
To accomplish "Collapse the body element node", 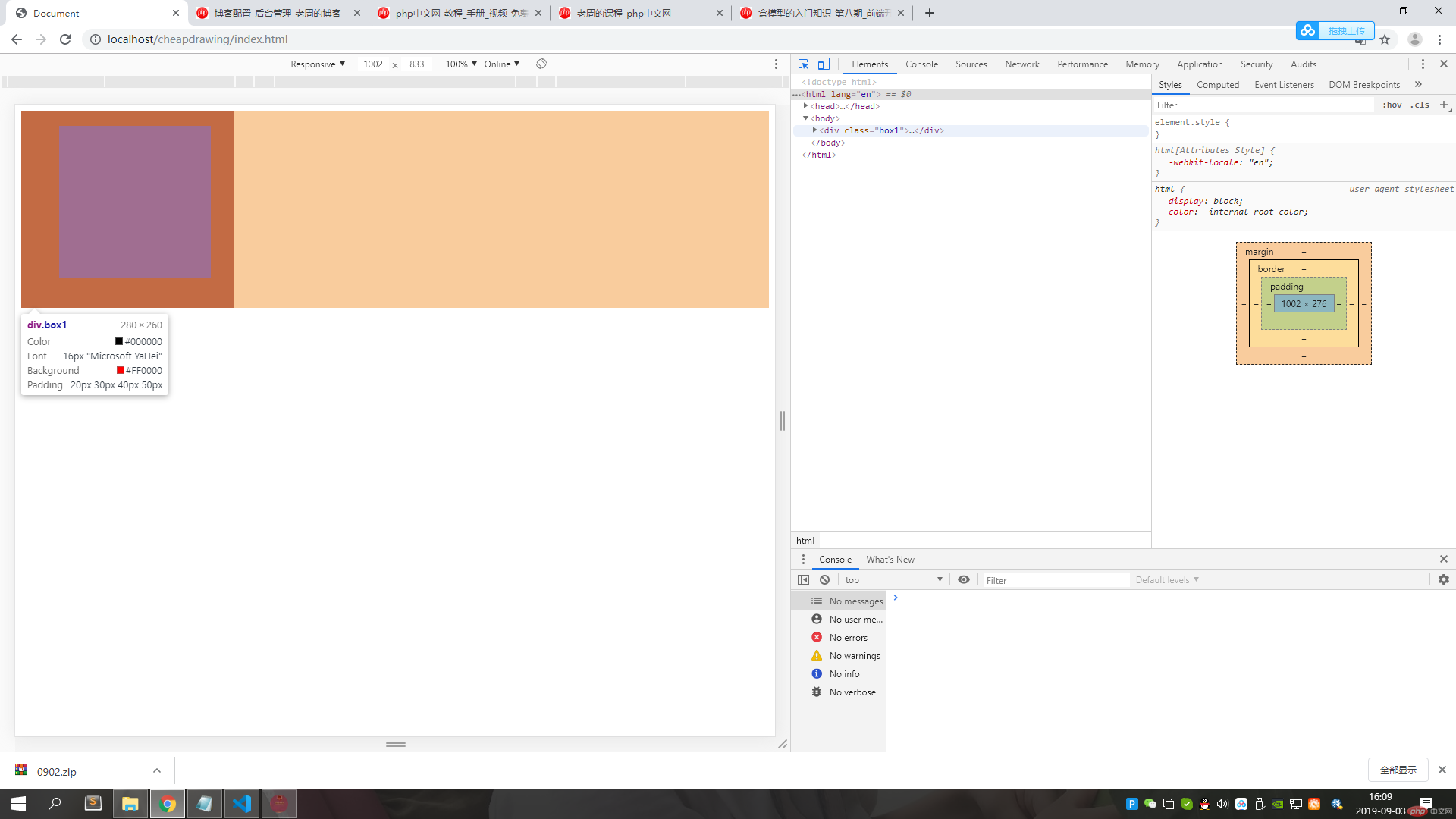I will (x=805, y=118).
